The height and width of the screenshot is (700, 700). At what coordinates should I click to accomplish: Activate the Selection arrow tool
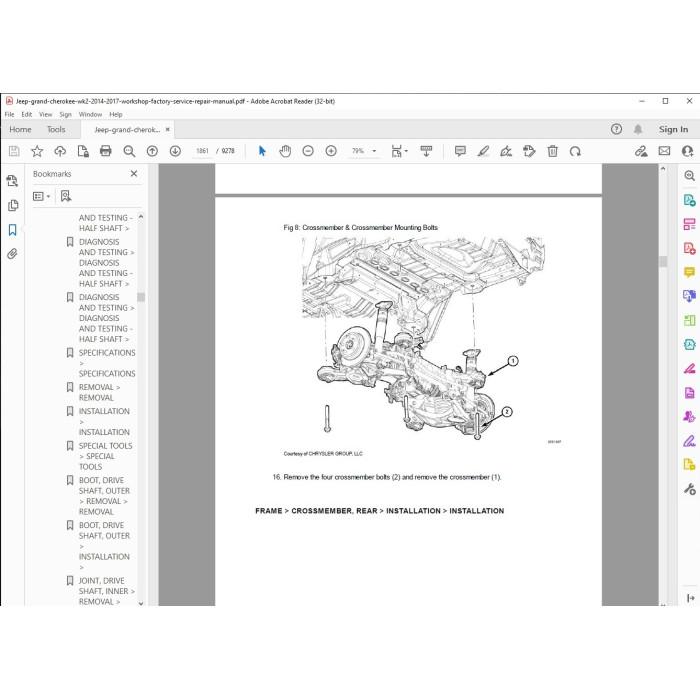(x=262, y=151)
